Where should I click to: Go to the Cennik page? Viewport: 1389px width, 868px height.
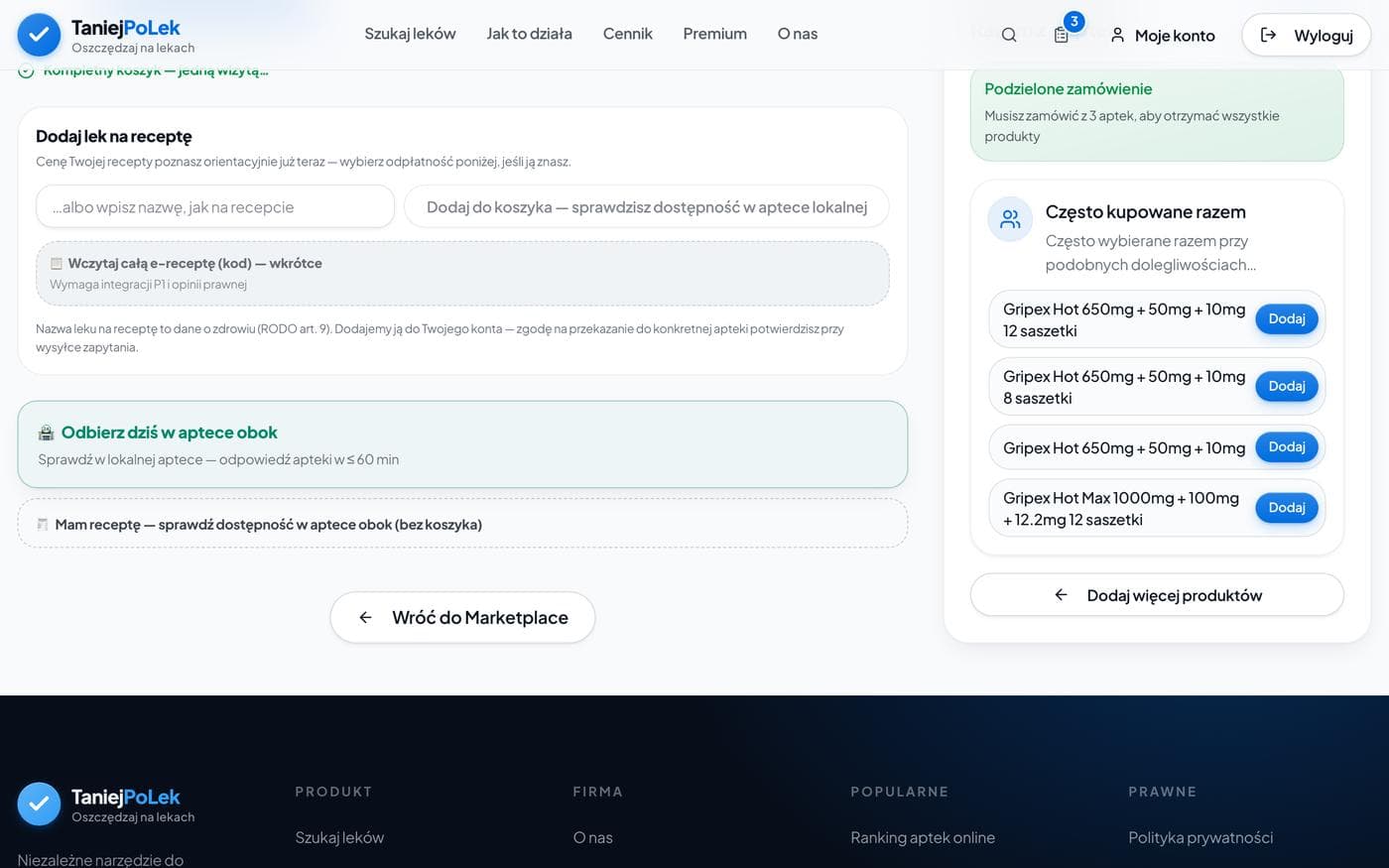(x=628, y=34)
